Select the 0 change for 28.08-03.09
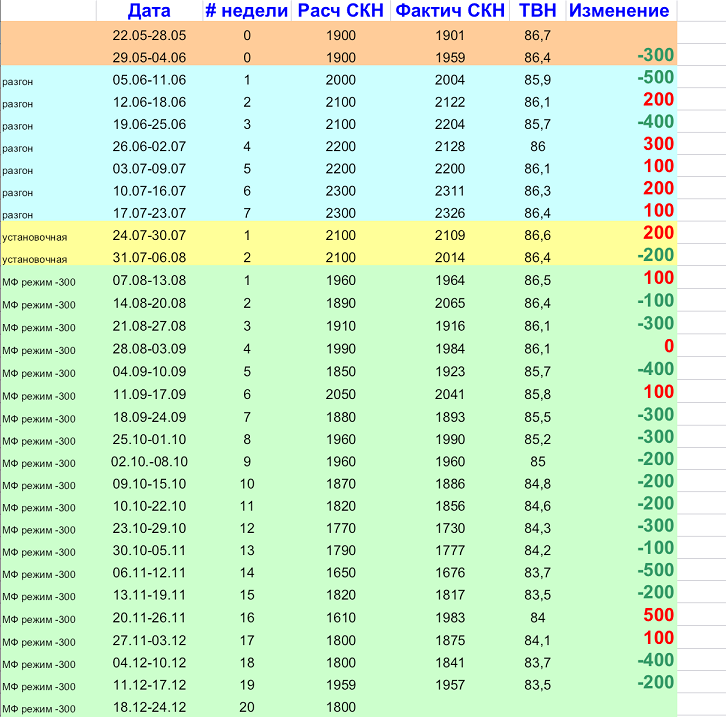Viewport: 726px width, 717px height. tap(669, 346)
